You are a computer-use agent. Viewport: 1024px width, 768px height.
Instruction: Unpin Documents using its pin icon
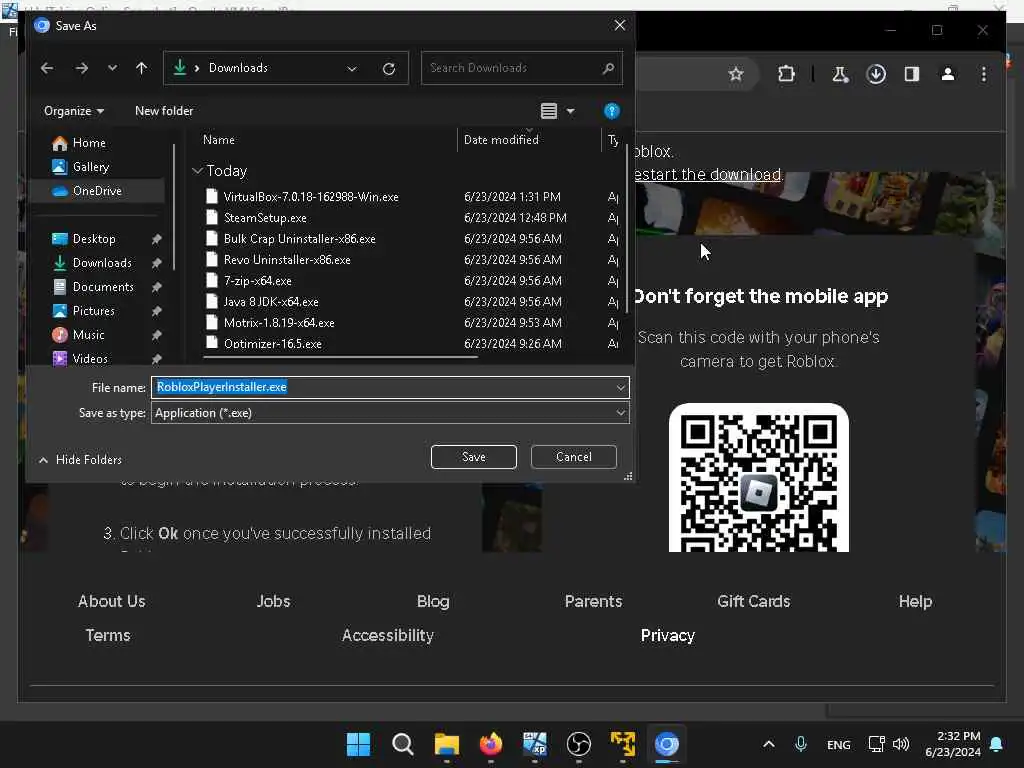[156, 287]
